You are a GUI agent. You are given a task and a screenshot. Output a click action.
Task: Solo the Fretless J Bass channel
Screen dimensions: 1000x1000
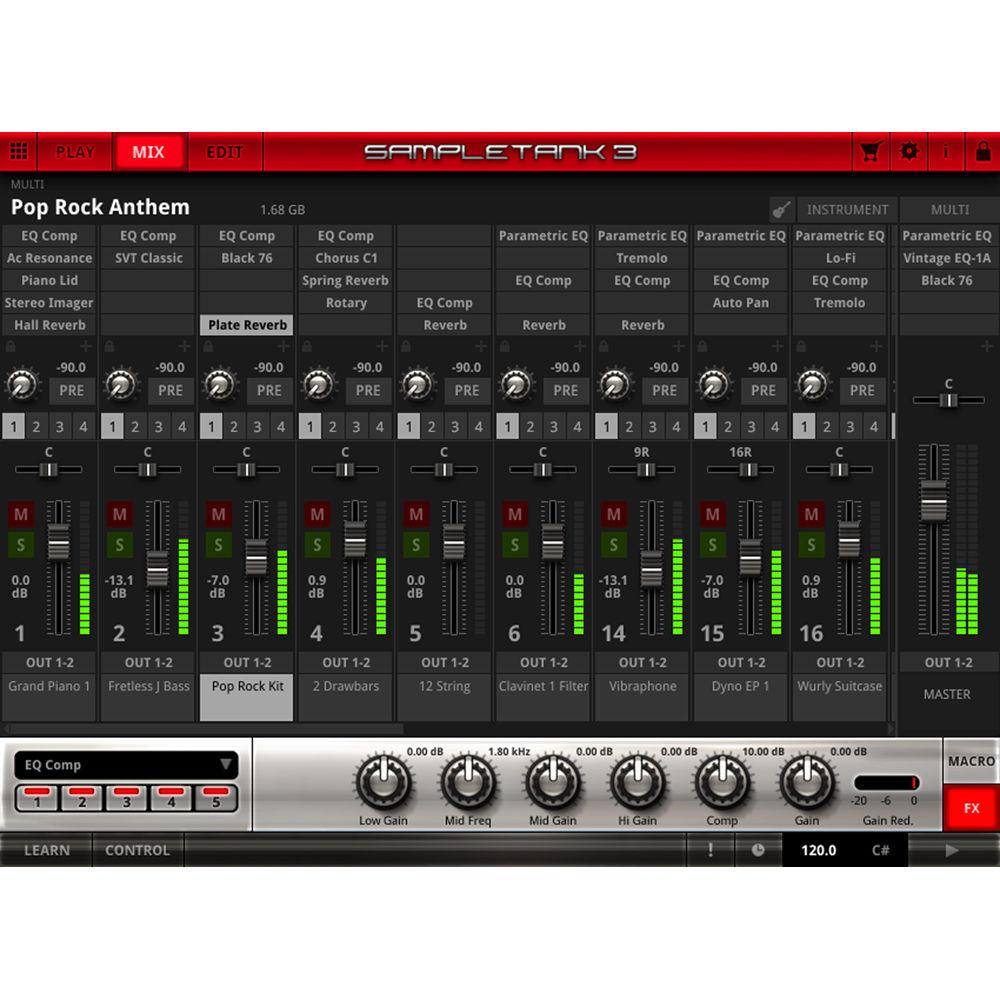tap(119, 545)
